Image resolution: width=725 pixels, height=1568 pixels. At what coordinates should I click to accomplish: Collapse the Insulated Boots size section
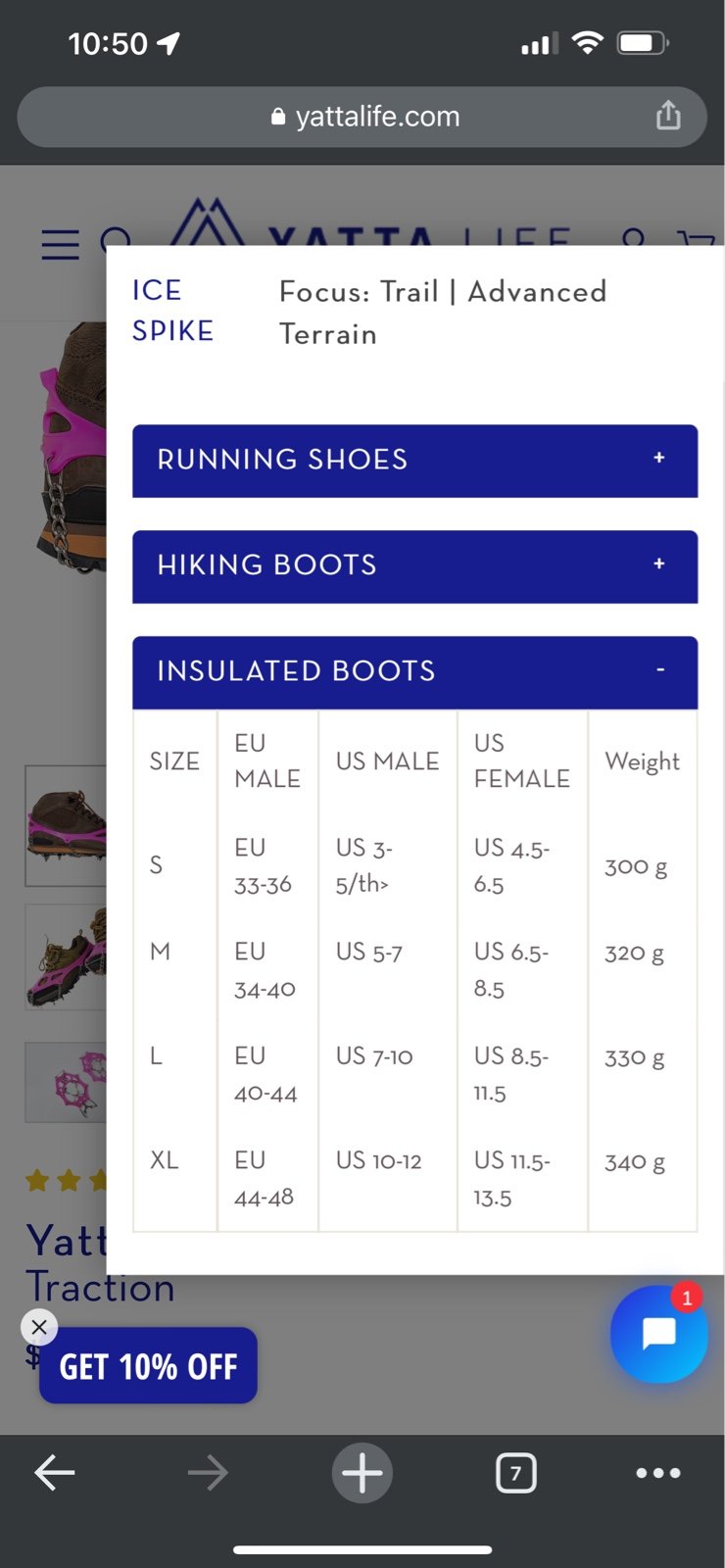tap(415, 672)
